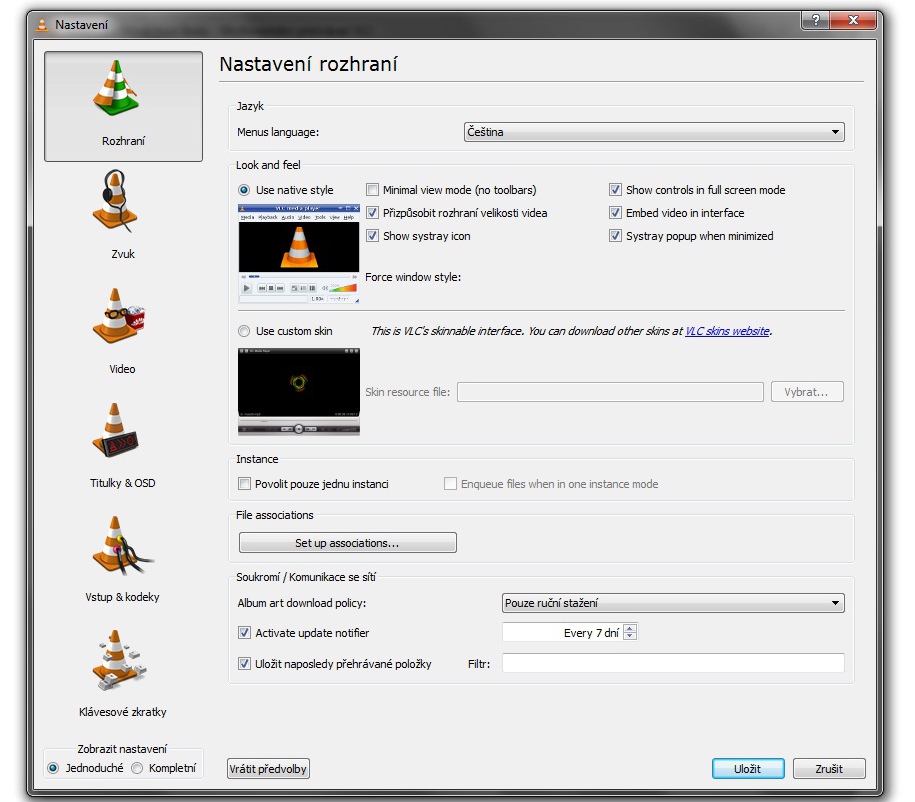Increase update interval days with up arrow
The image size is (915, 802).
(x=630, y=629)
